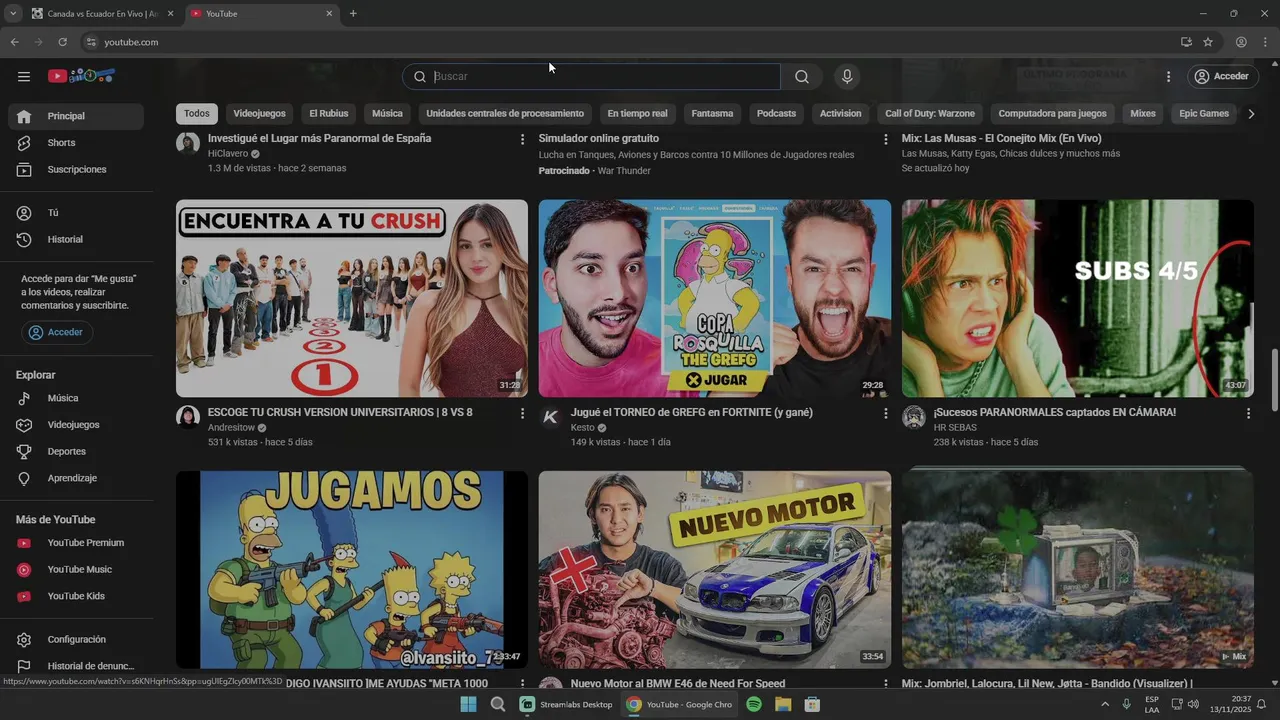Bookmark this page with star icon

pyautogui.click(x=1208, y=42)
